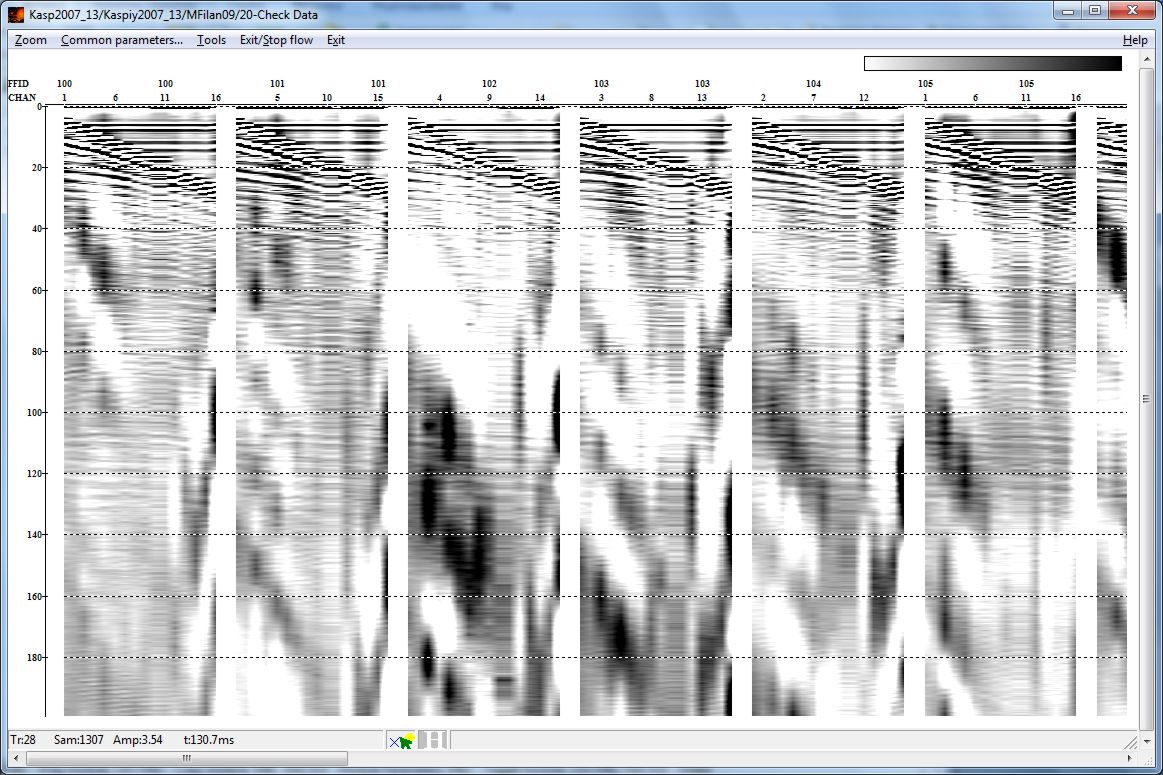Click the Sam:1307 status bar value
The height and width of the screenshot is (775, 1163).
[x=79, y=739]
